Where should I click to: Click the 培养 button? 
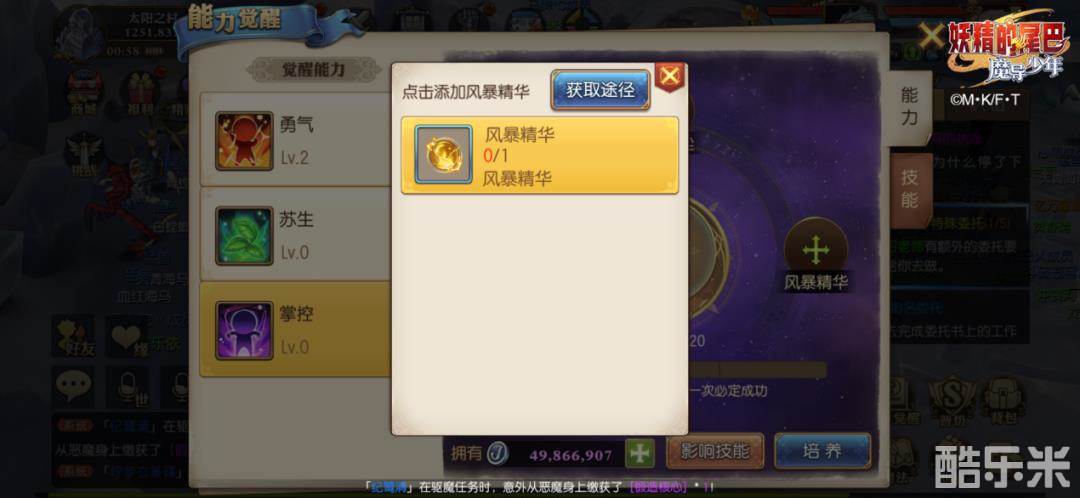tap(822, 452)
